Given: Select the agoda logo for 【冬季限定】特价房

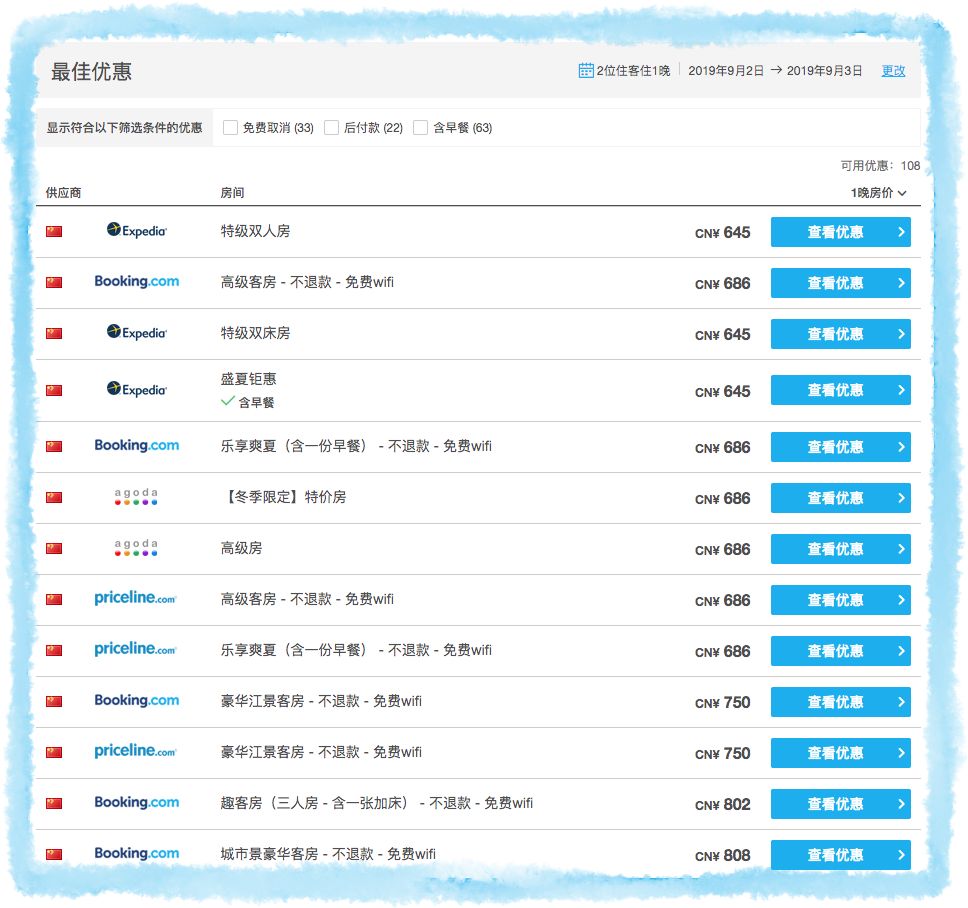Looking at the screenshot, I should (137, 497).
